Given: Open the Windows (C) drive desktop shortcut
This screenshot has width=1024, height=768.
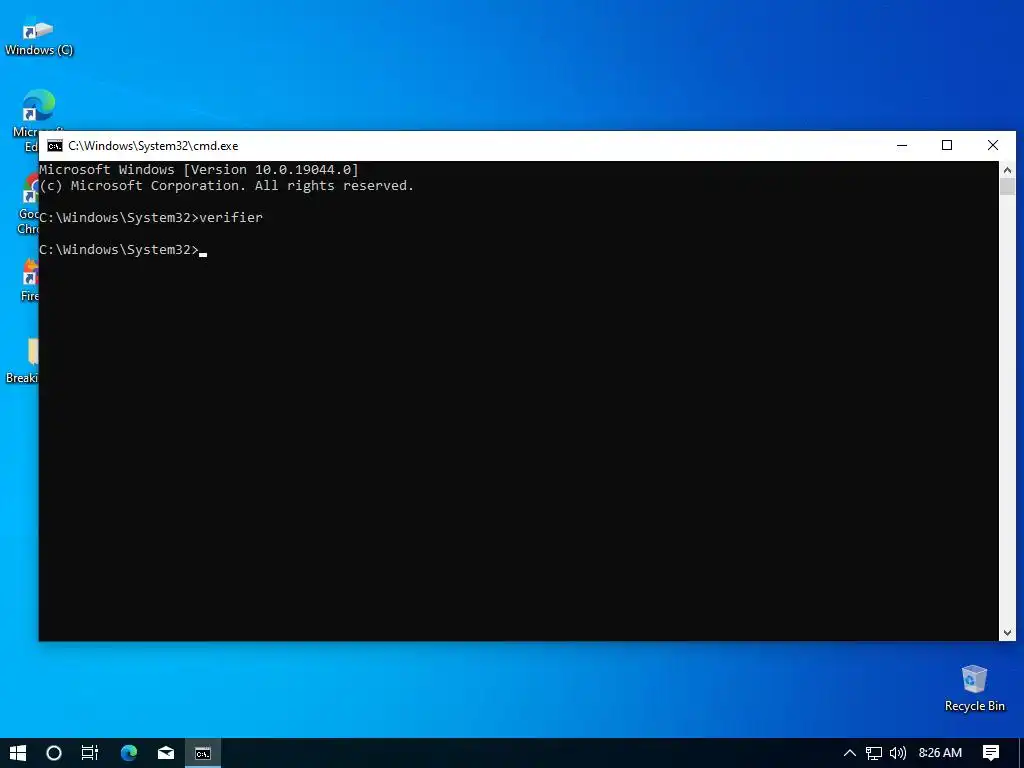Looking at the screenshot, I should click(39, 38).
